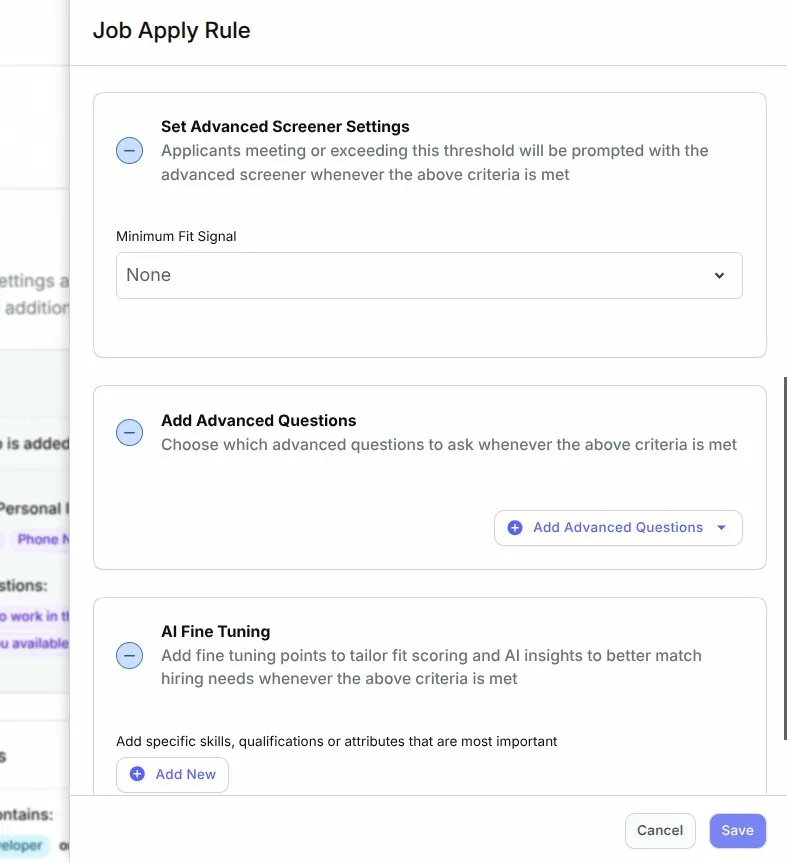The image size is (787, 863).
Task: Click the purple 'available' tag in background
Action: tap(36, 643)
